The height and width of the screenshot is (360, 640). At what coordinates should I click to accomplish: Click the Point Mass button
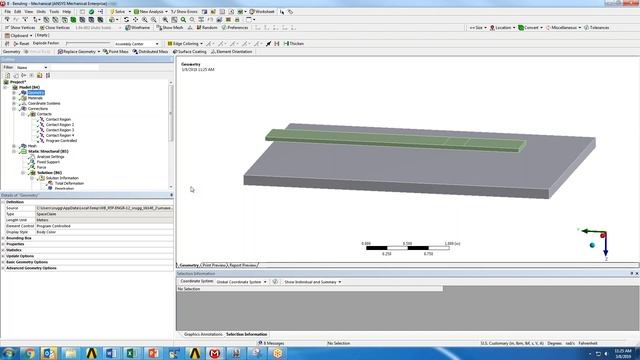coord(116,52)
